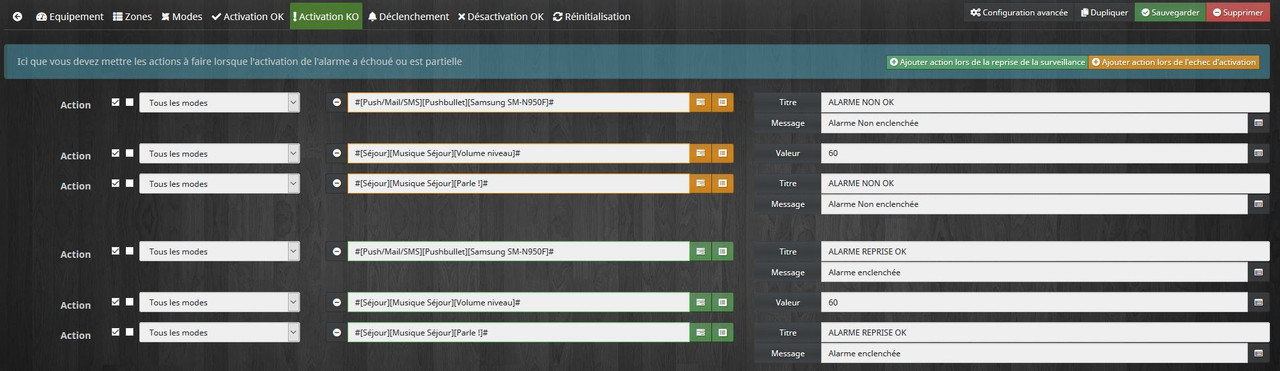
Task: Click 'Ajouter action lors de la reprise de la surveillance'
Action: click(987, 62)
